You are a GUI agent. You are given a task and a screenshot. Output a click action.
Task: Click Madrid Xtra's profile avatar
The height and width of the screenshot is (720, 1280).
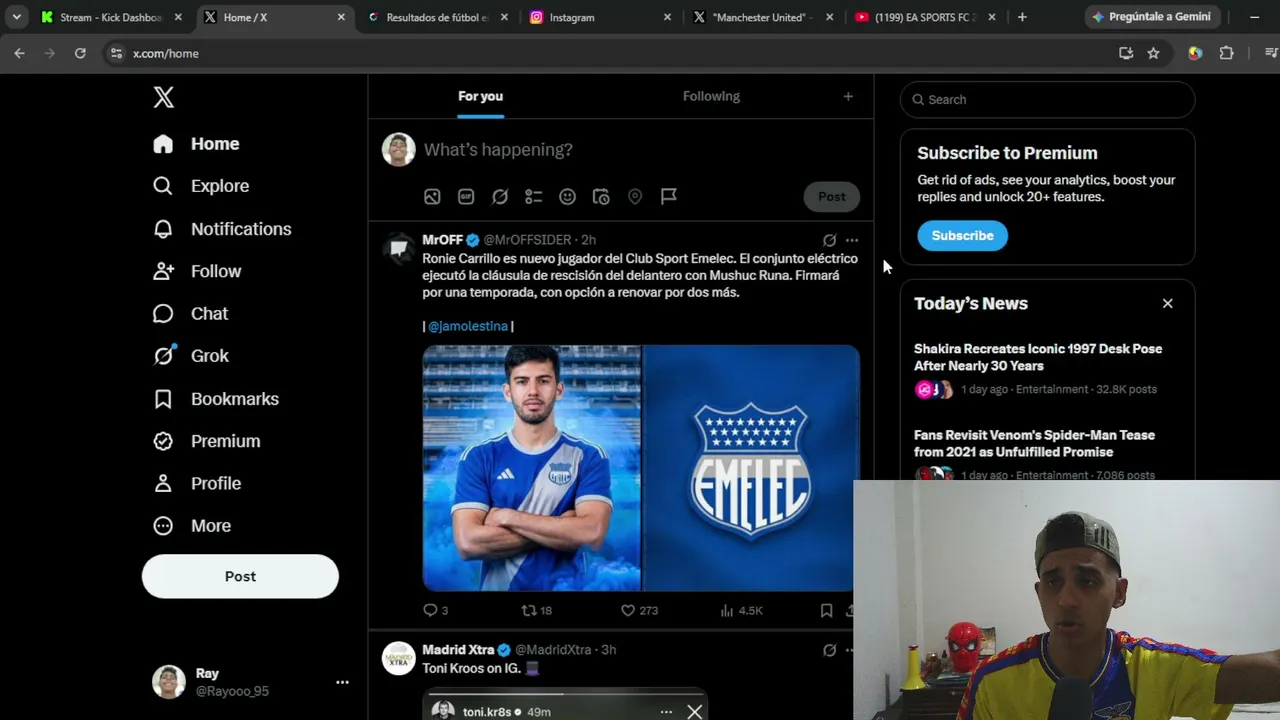tap(399, 658)
